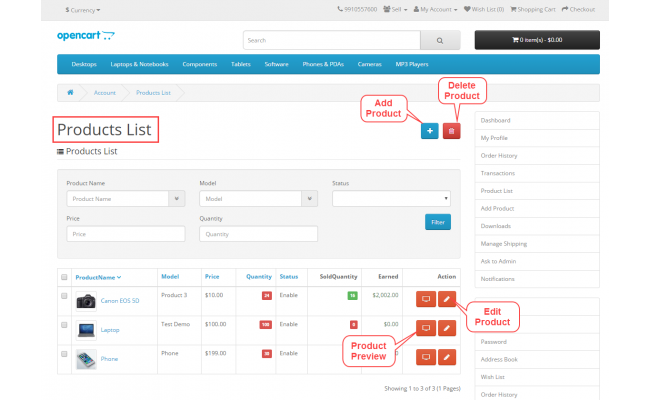Viewport: 650px width, 400px height.
Task: Click the red trash Delete Product button
Action: coord(451,131)
